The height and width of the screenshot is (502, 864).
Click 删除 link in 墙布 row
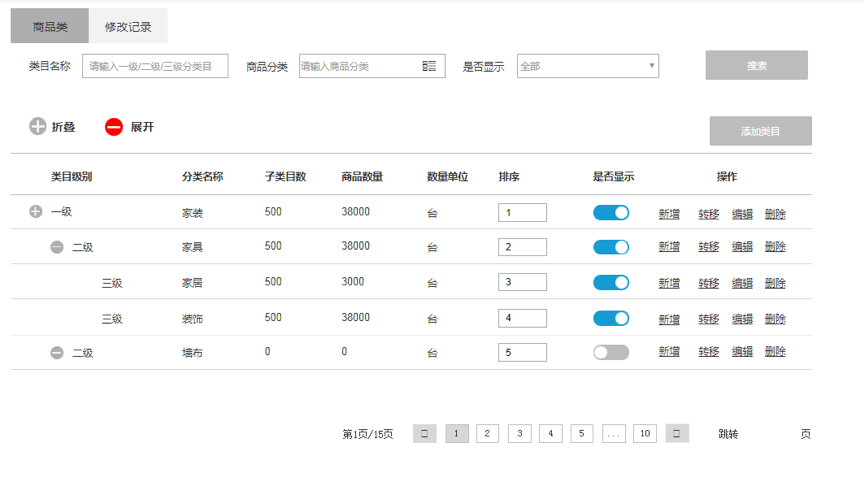pos(775,352)
